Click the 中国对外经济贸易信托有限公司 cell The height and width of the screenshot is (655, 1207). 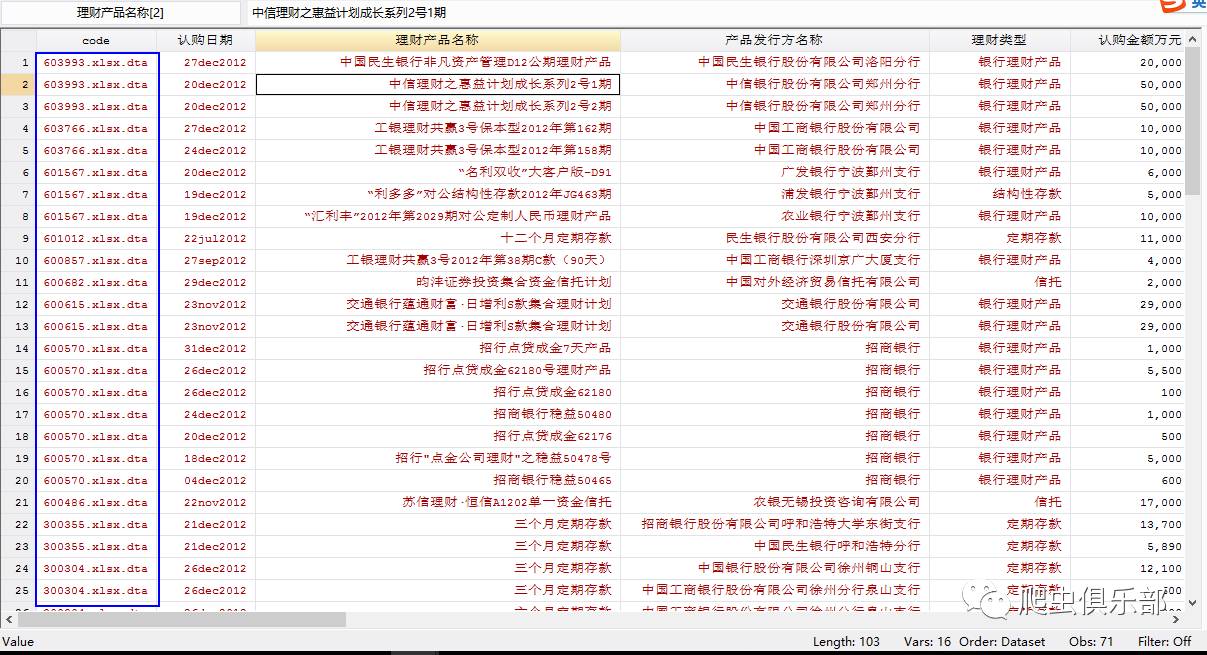tap(775, 282)
